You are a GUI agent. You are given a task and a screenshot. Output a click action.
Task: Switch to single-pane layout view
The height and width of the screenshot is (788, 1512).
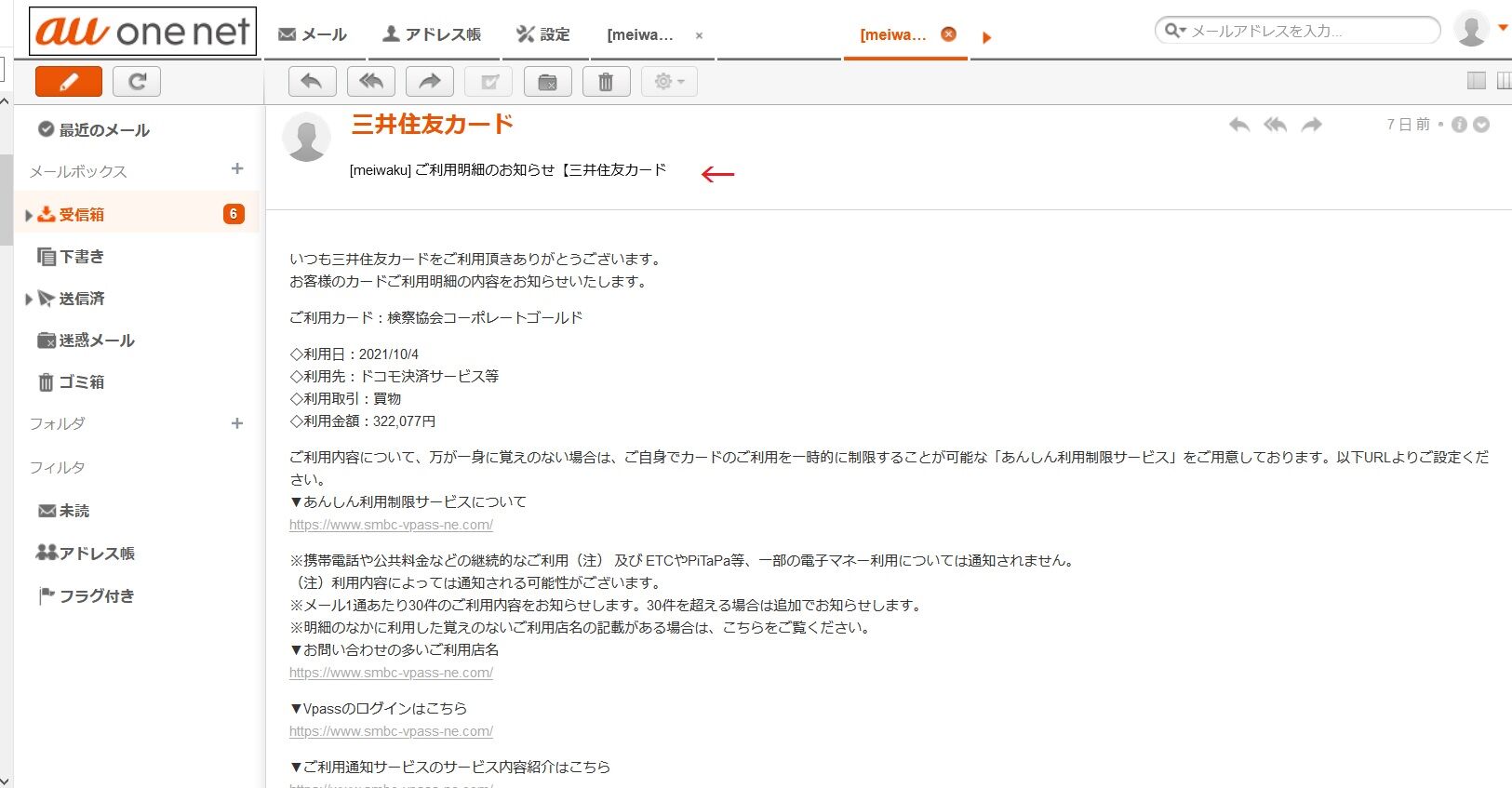pos(1477,81)
